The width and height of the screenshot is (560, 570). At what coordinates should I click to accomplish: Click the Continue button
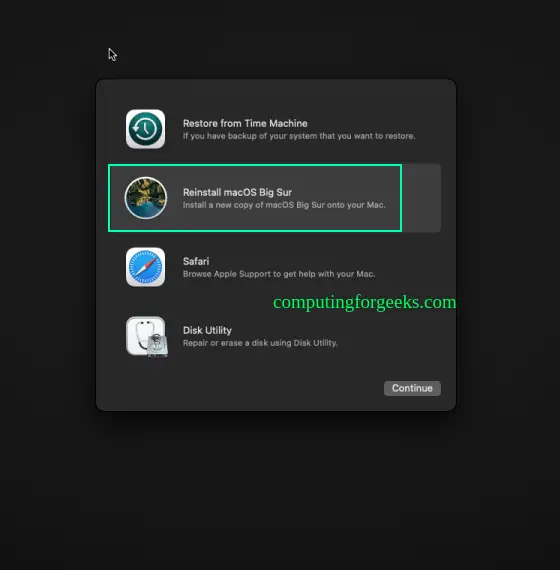(412, 388)
